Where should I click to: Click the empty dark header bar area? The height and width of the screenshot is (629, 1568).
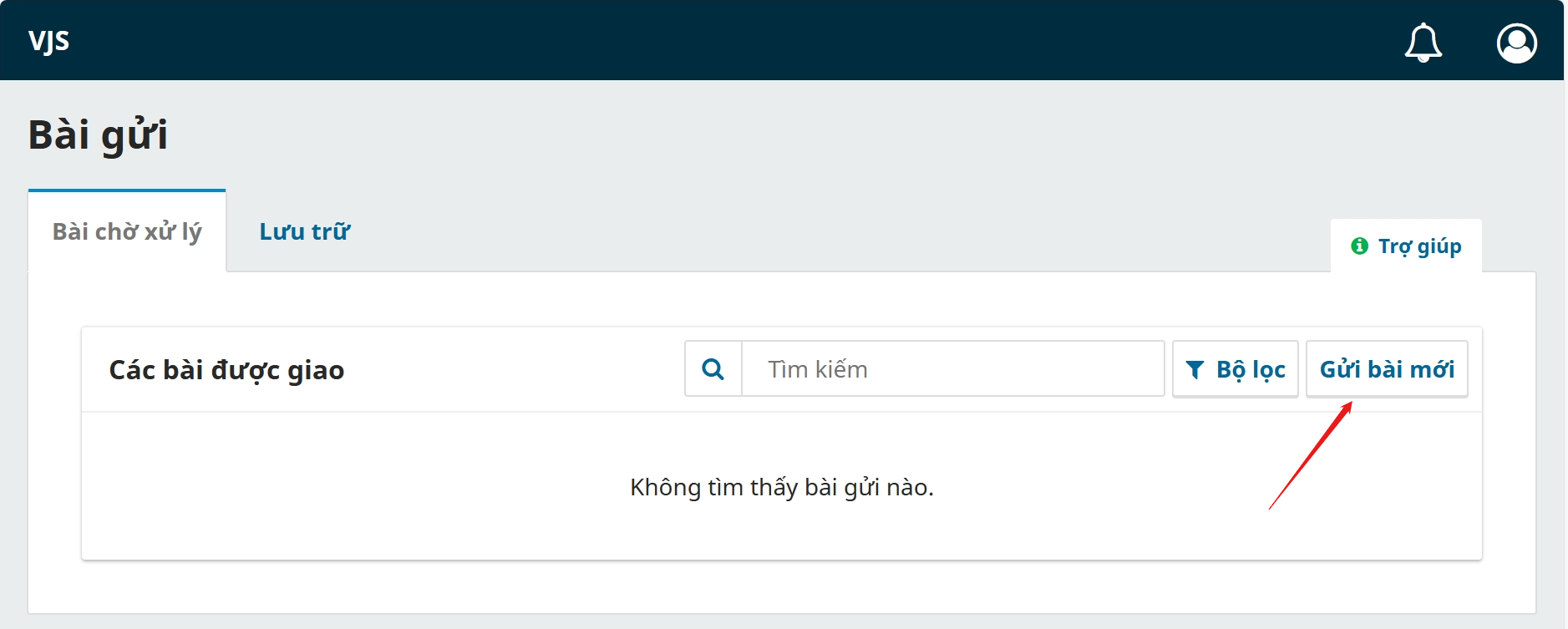point(752,40)
